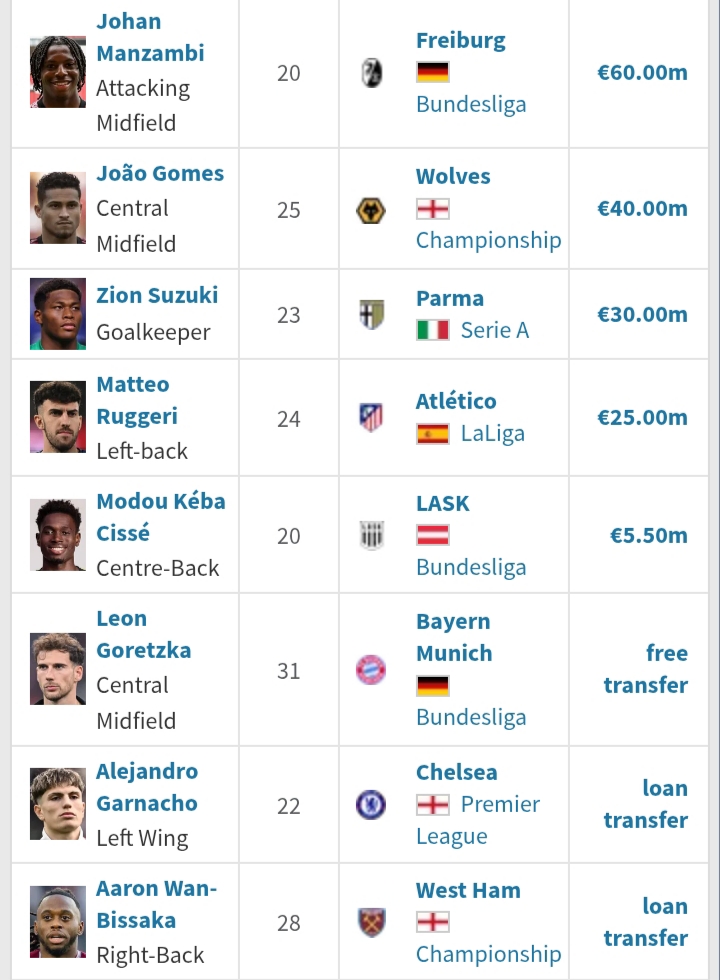Open the Zion Suzuki player link
This screenshot has width=720, height=980.
pos(157,295)
